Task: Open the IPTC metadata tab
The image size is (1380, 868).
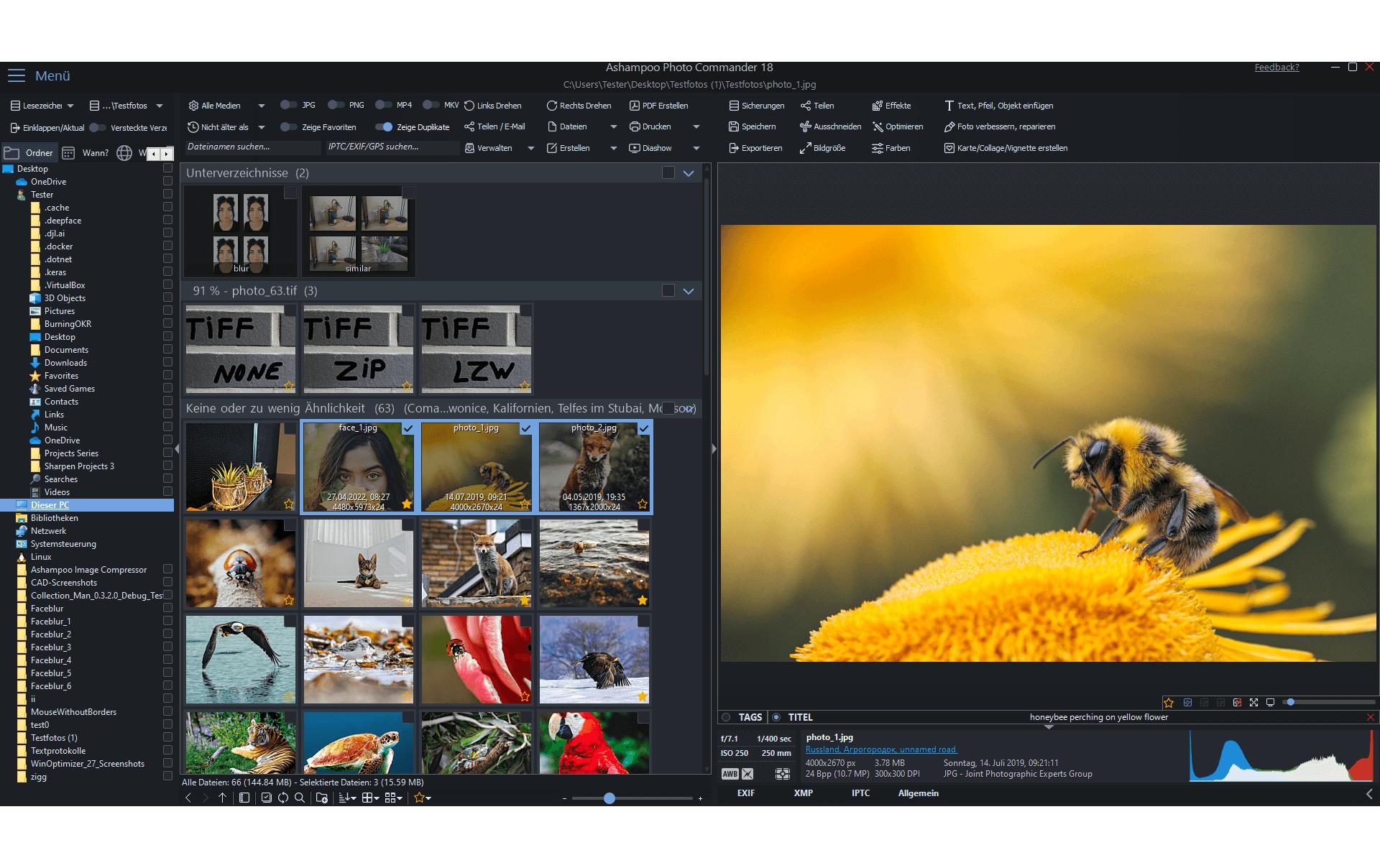Action: (860, 793)
